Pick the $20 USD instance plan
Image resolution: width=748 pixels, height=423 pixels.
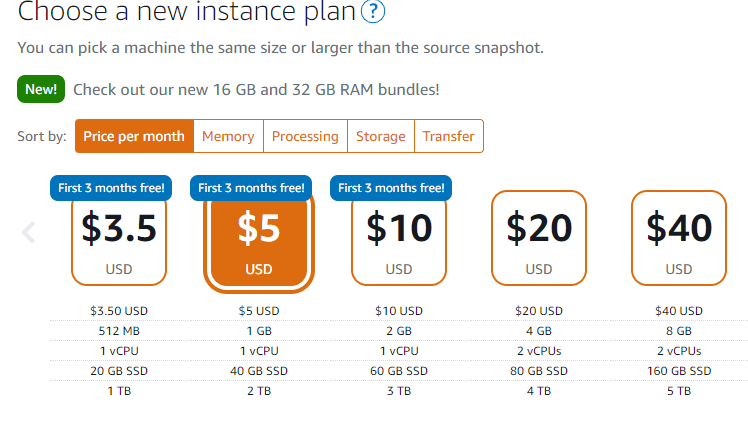(539, 238)
